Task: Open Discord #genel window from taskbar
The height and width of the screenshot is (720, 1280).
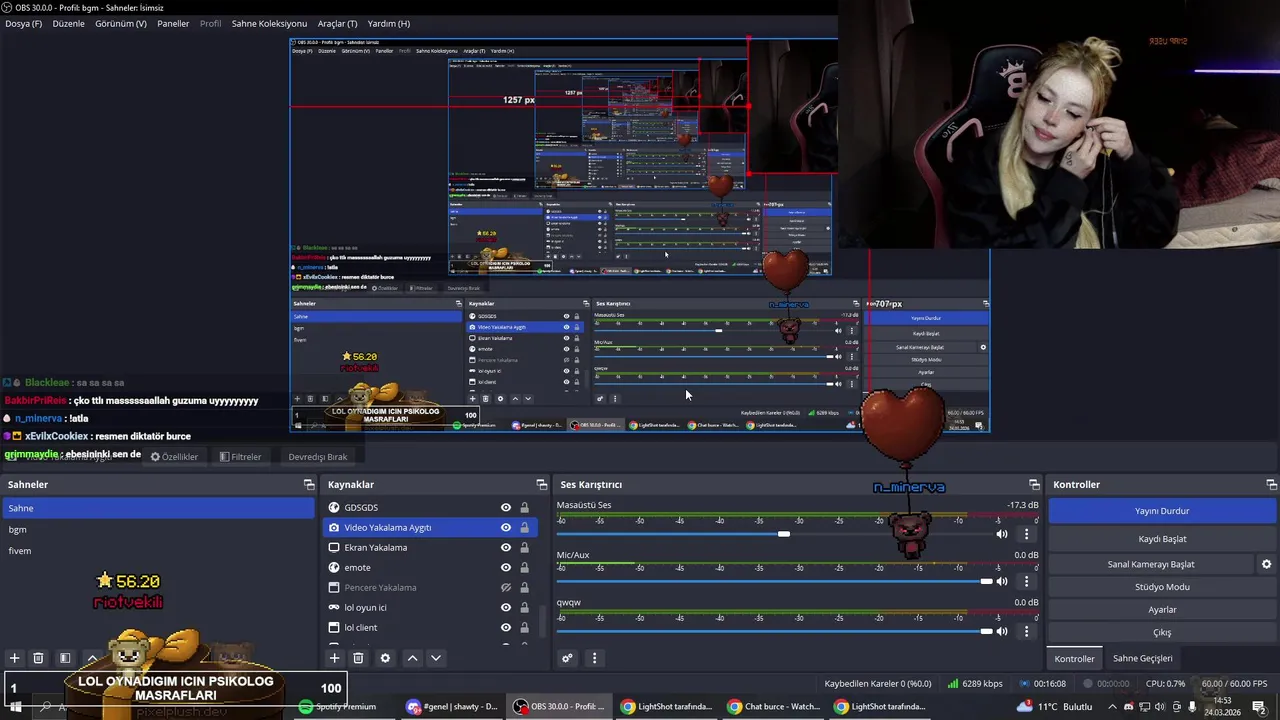Action: (x=452, y=706)
